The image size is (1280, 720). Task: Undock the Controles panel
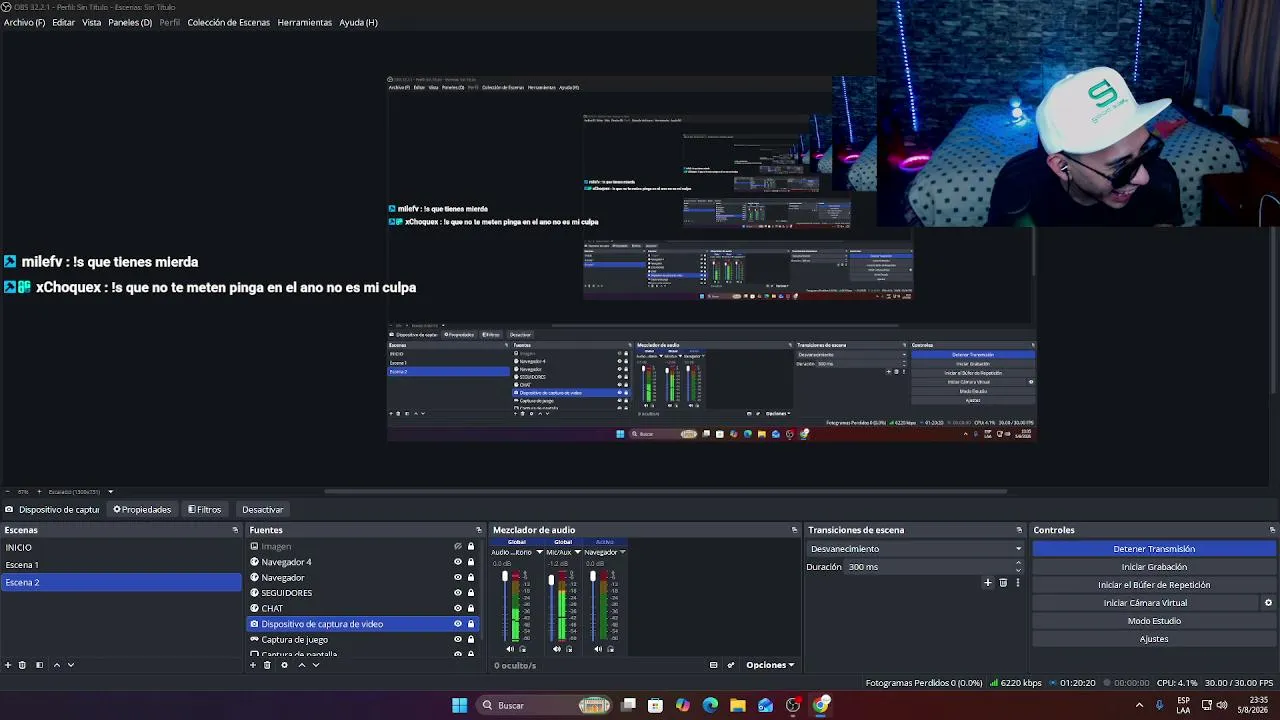tap(1272, 530)
